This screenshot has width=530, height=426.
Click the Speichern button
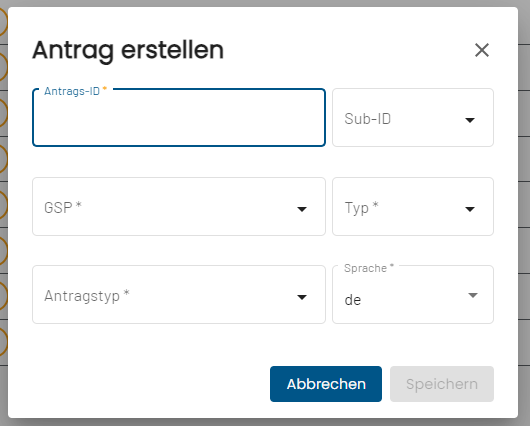[442, 384]
